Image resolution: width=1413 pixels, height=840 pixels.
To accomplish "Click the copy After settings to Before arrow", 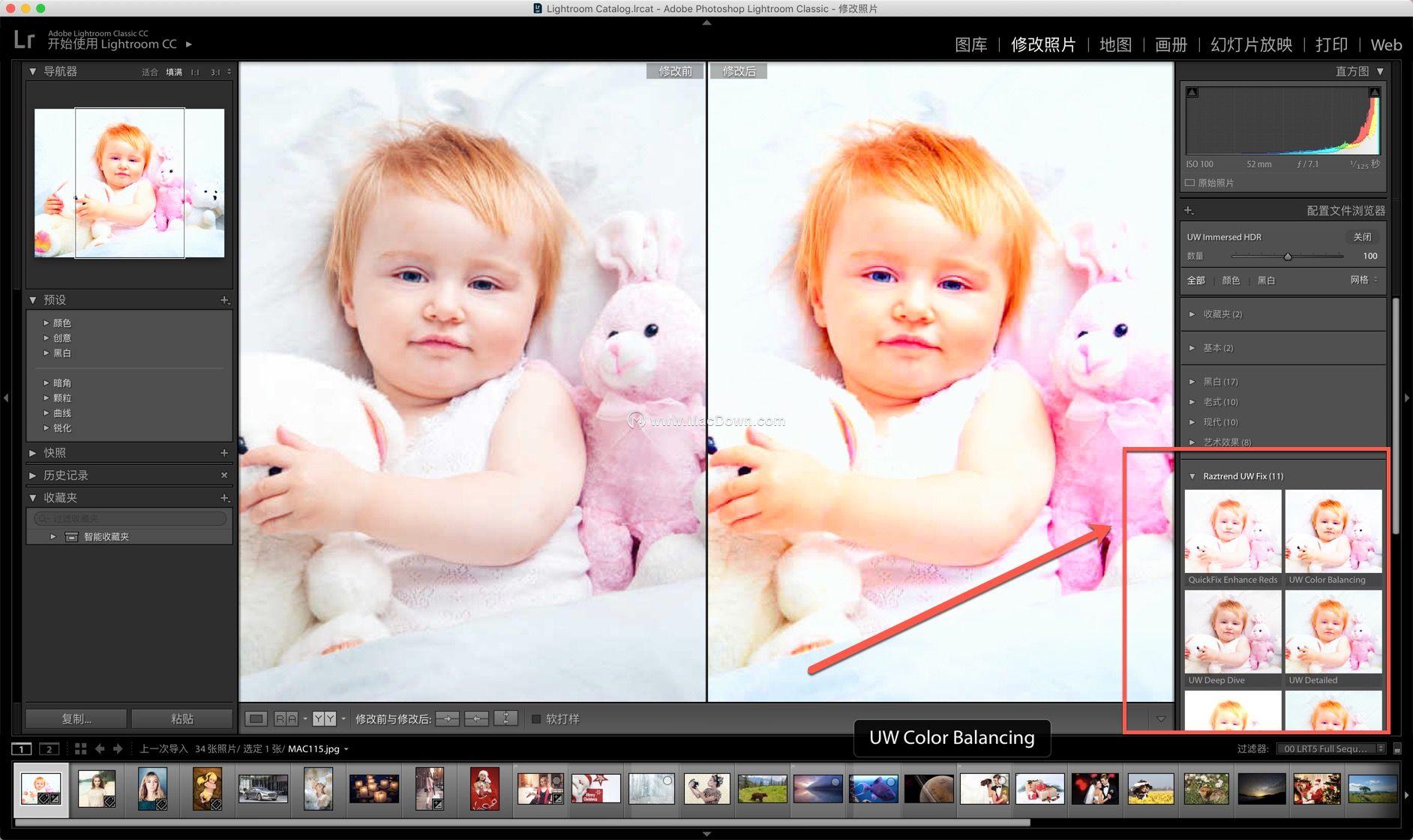I will point(476,718).
